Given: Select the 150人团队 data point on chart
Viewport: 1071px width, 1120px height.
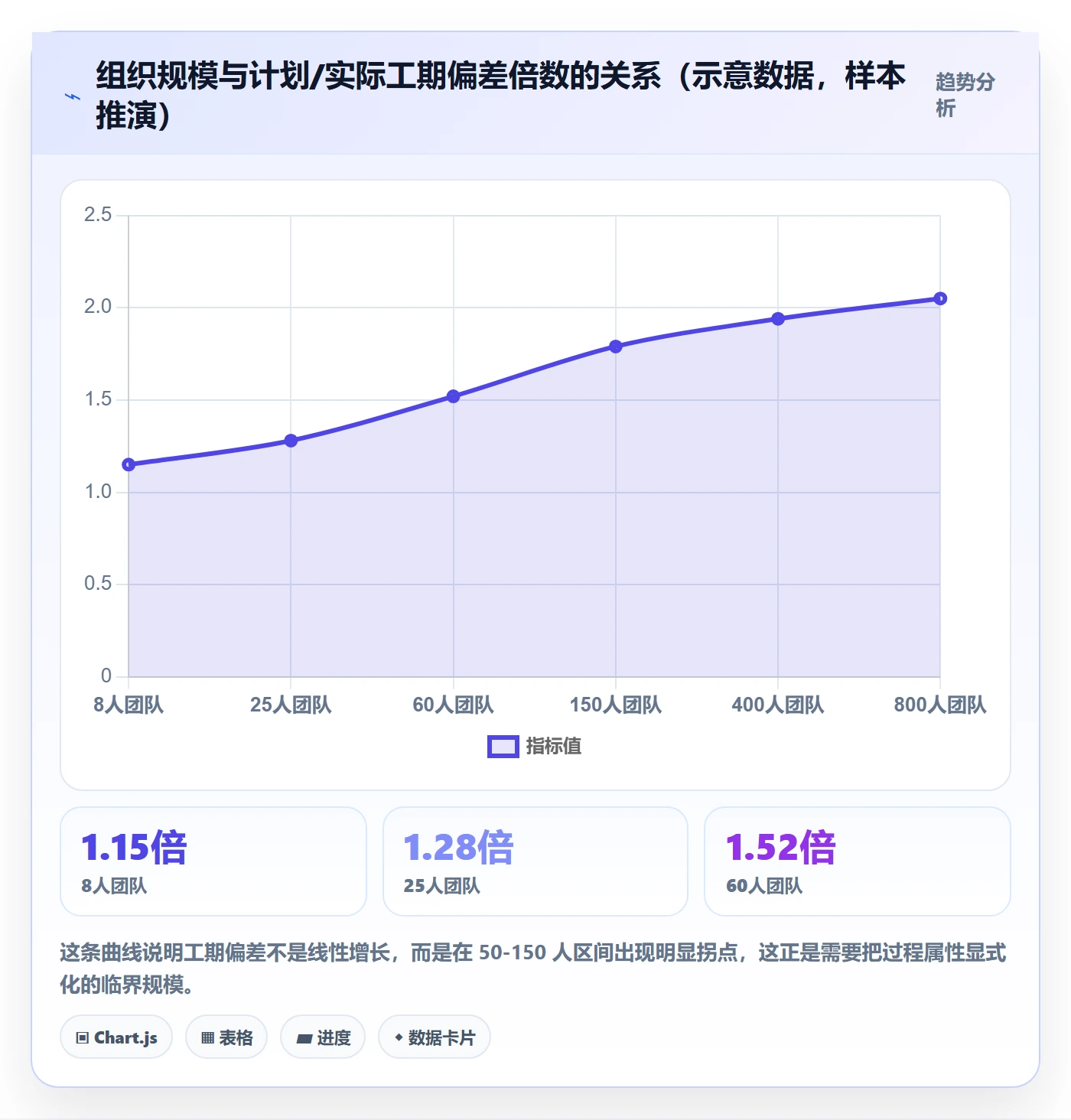Looking at the screenshot, I should point(616,347).
